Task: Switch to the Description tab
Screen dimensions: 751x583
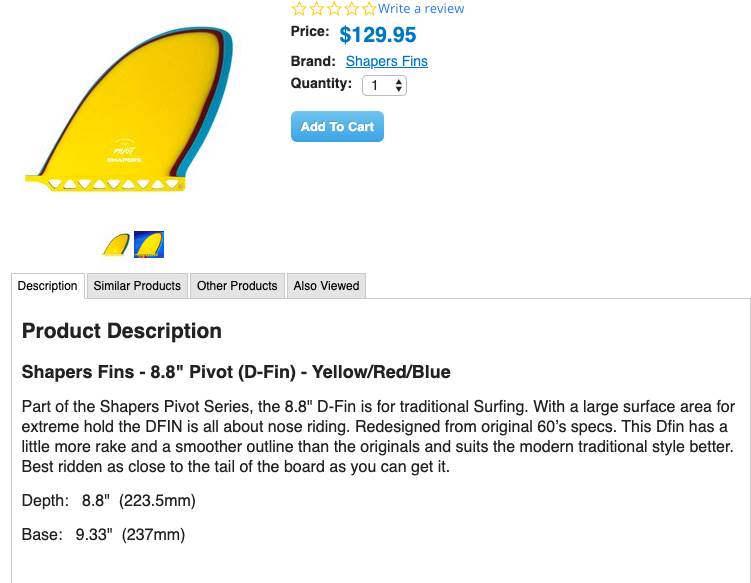Action: 48,286
